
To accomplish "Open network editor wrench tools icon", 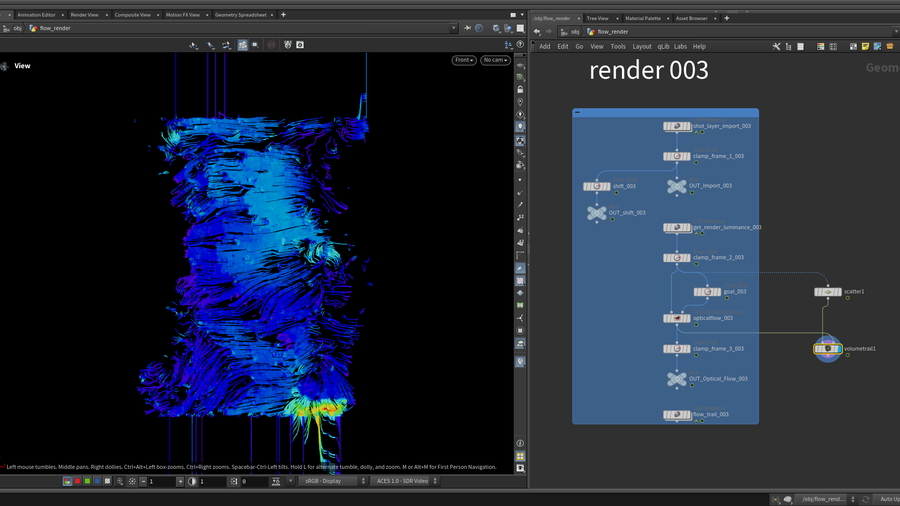I will pos(776,46).
